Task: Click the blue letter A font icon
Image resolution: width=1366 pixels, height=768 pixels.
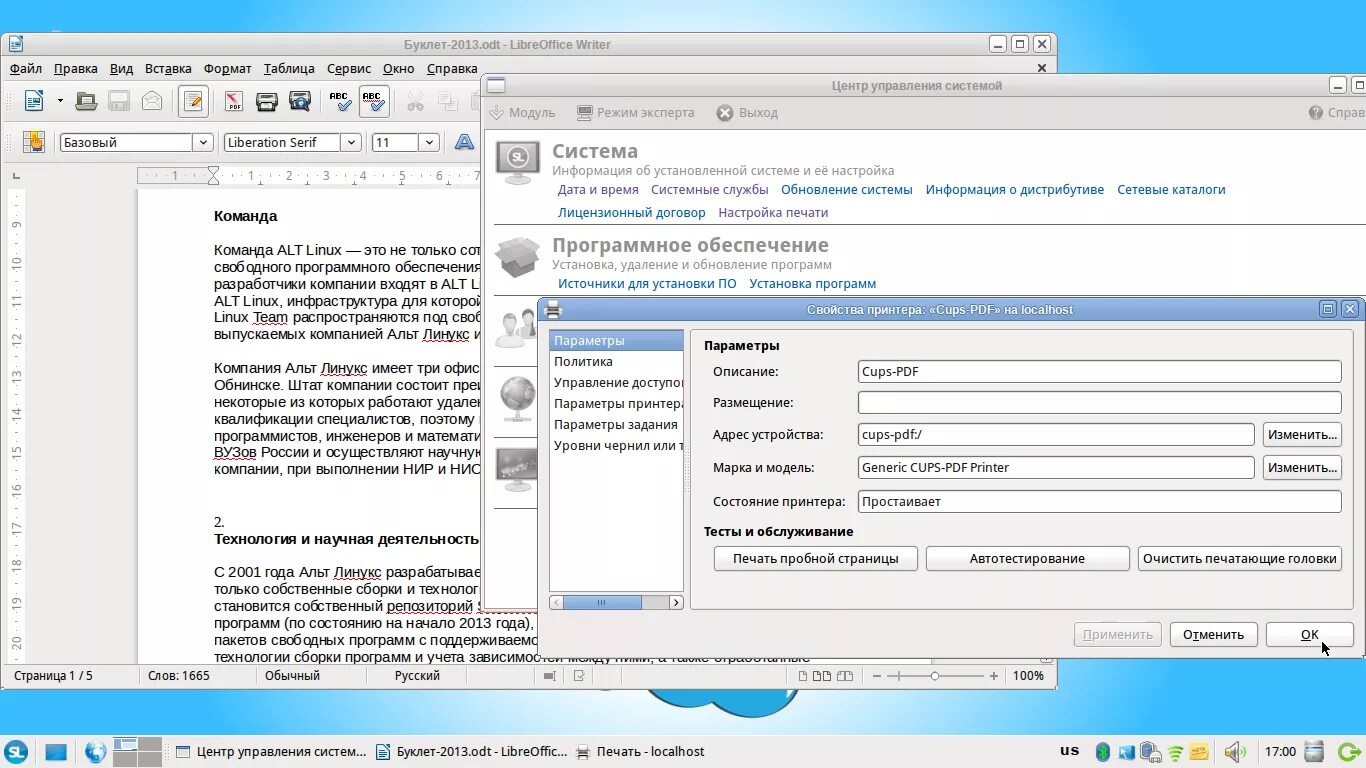Action: [464, 142]
